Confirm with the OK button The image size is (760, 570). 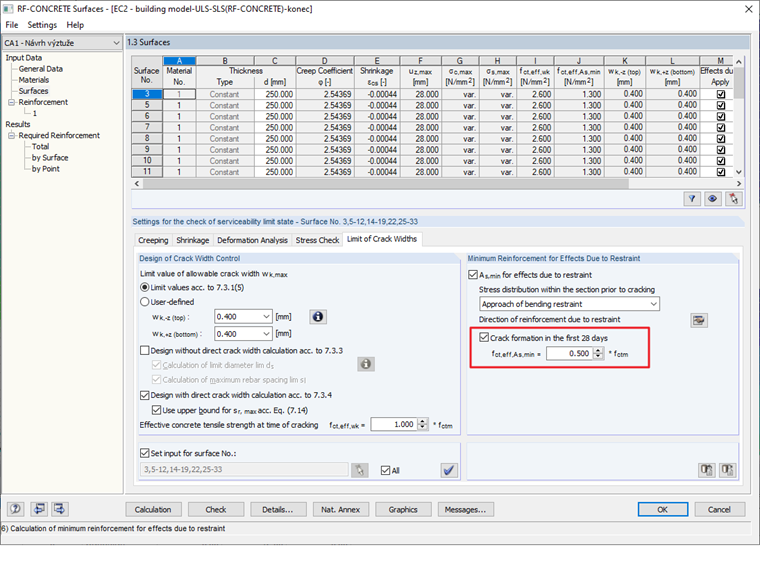663,509
